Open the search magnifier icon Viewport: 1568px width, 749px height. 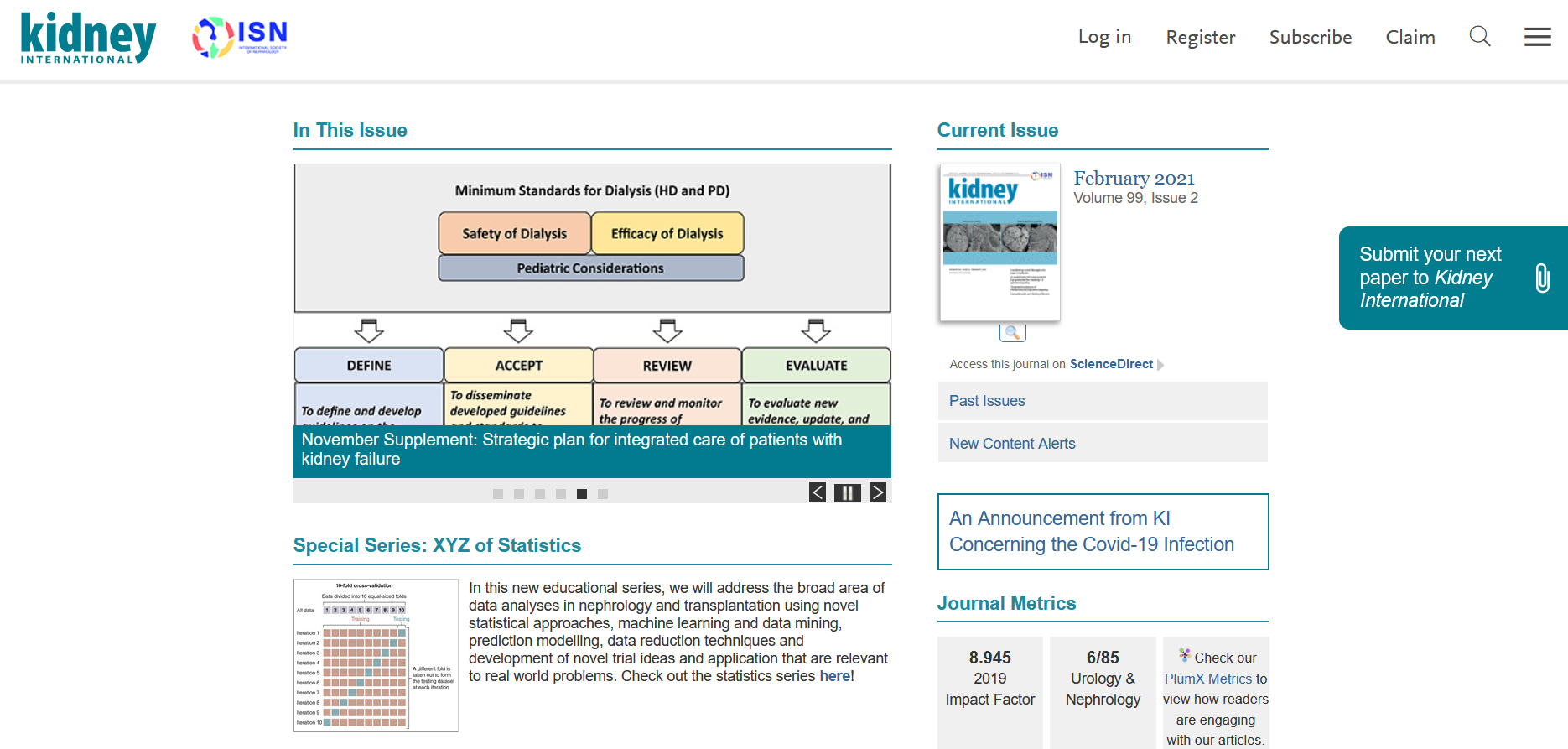tap(1480, 36)
